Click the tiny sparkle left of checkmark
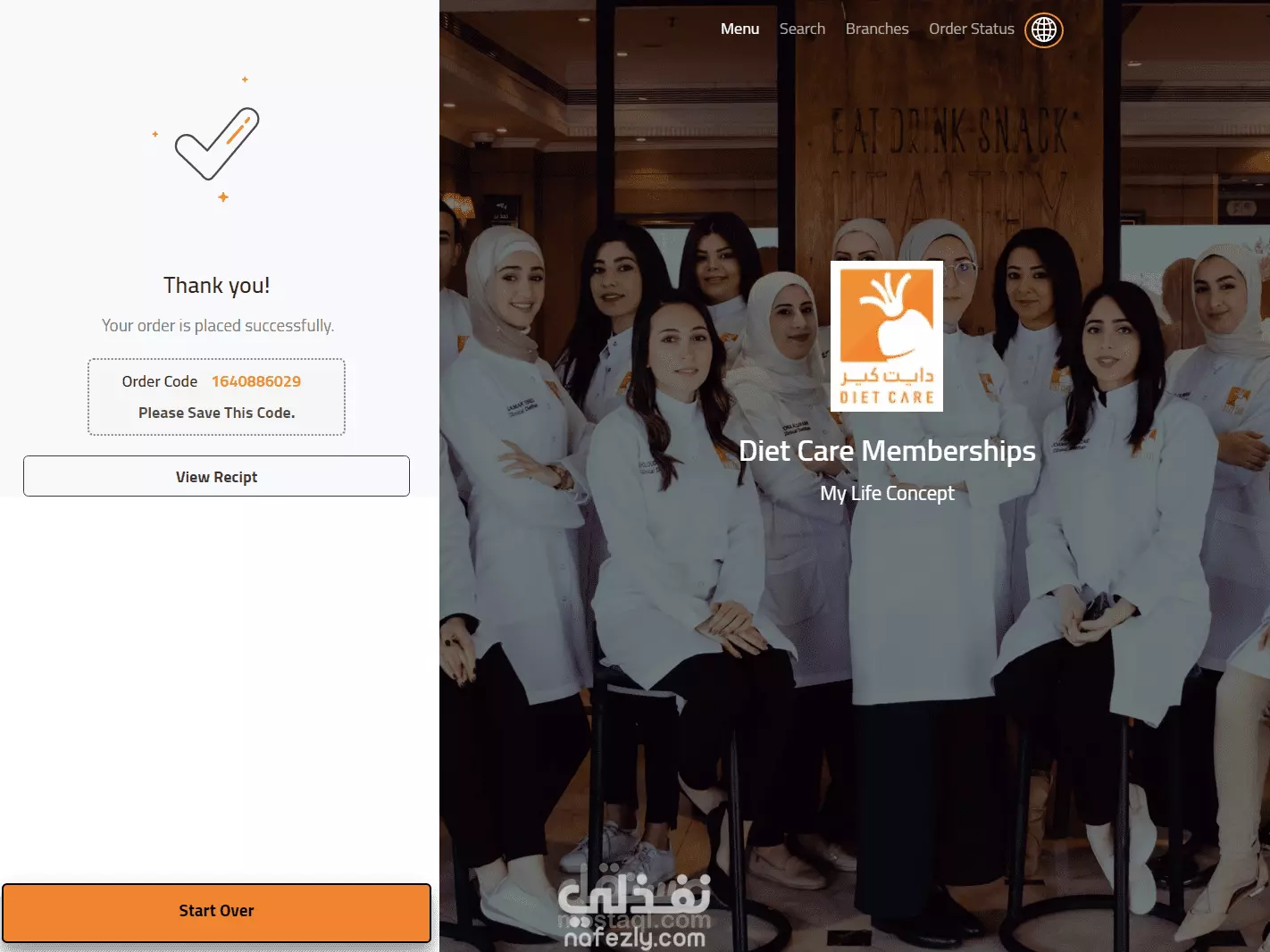 point(155,134)
